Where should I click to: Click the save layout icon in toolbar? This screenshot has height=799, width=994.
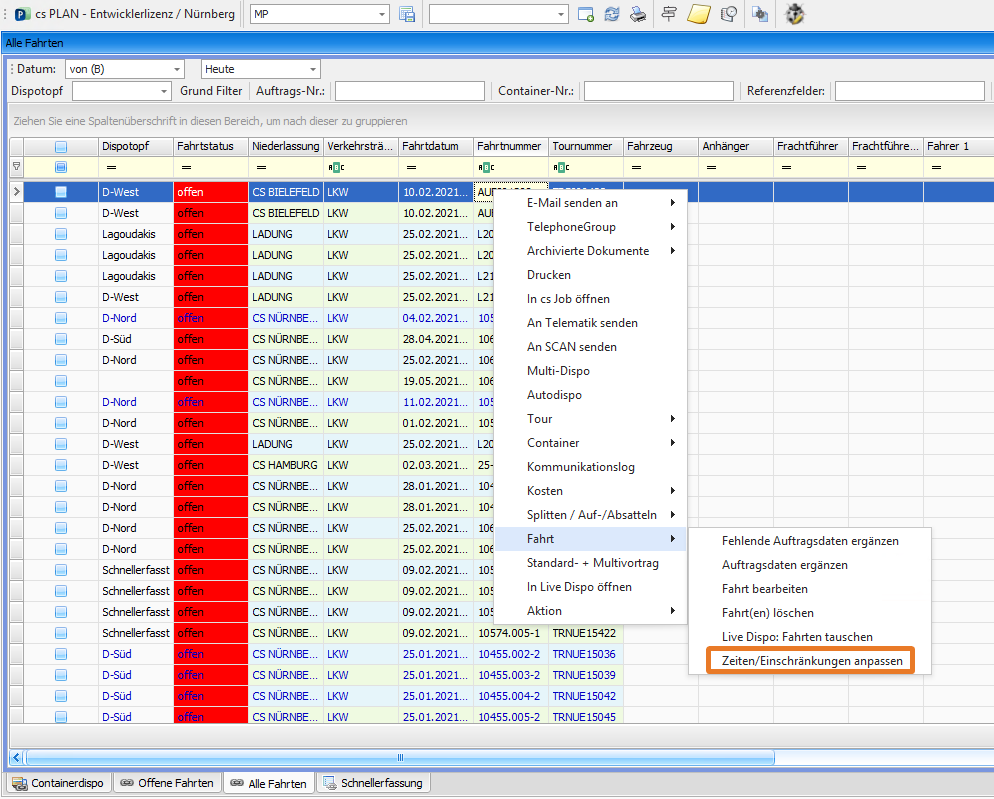[x=407, y=14]
